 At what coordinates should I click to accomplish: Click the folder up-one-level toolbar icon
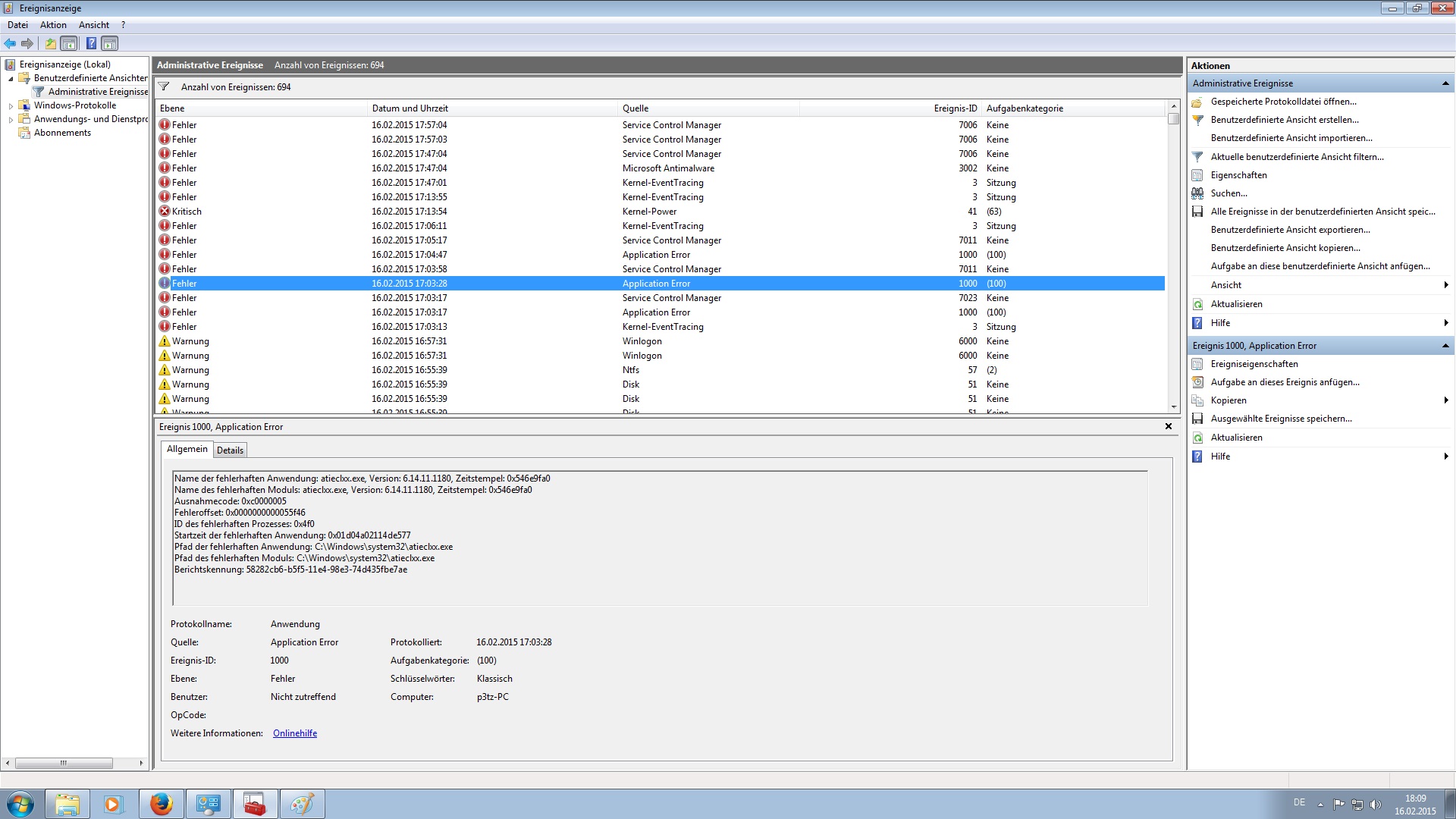[x=50, y=43]
